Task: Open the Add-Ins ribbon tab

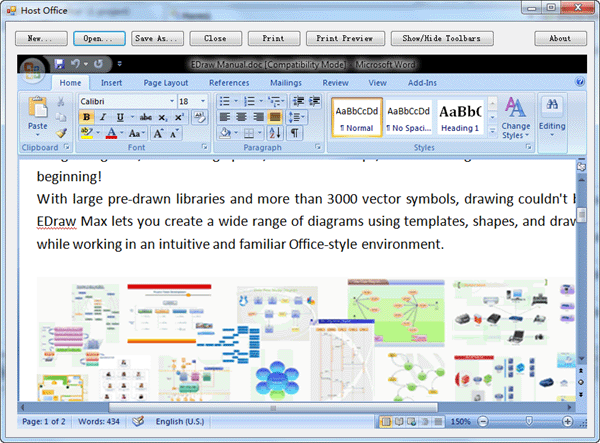Action: click(422, 83)
